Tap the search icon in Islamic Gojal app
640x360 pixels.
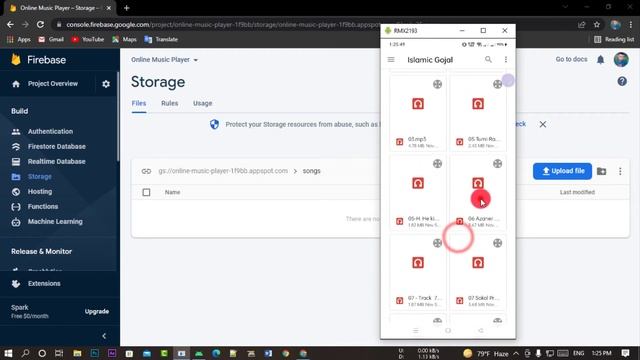pyautogui.click(x=488, y=60)
